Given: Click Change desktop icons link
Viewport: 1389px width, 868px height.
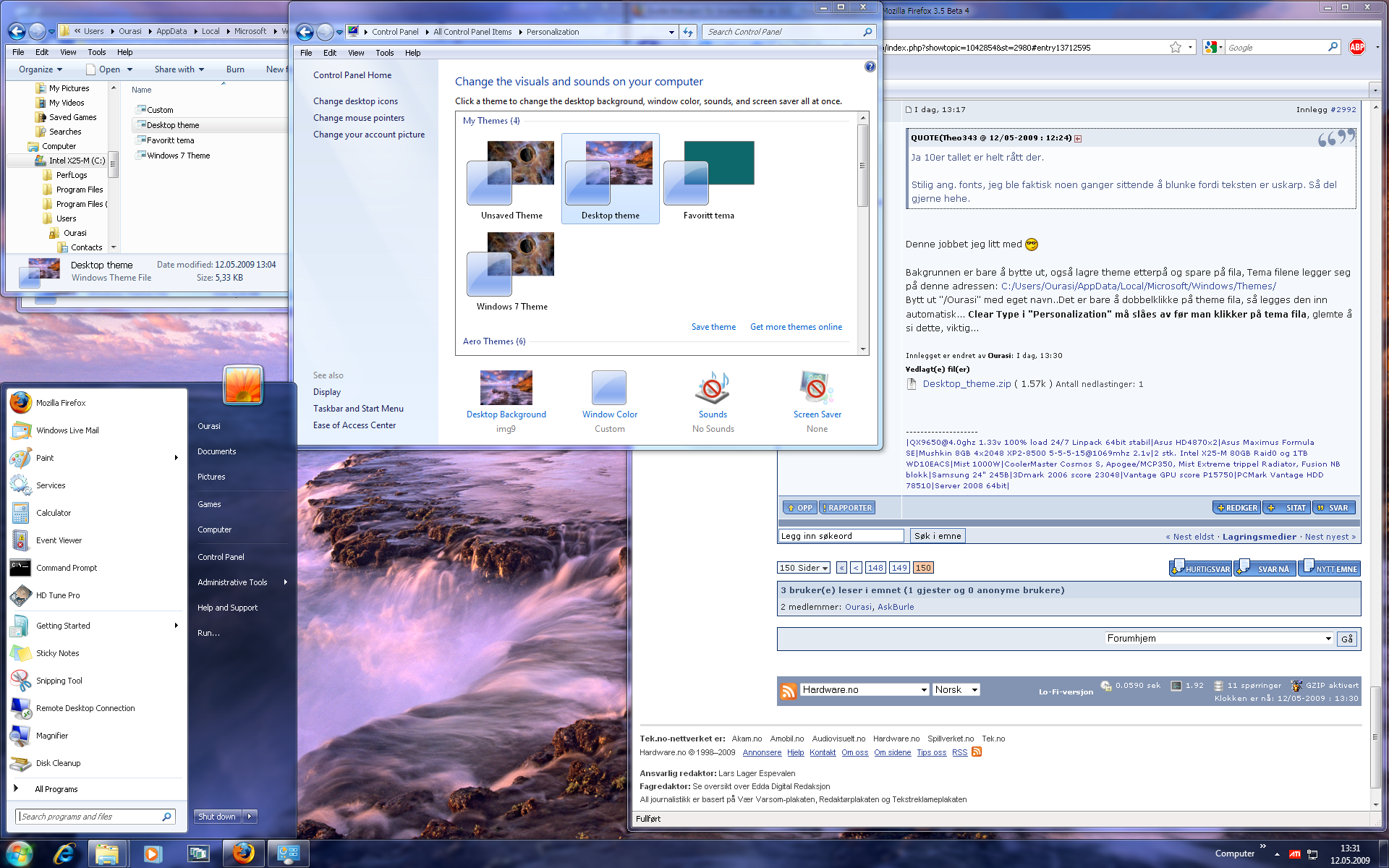Looking at the screenshot, I should click(x=355, y=101).
